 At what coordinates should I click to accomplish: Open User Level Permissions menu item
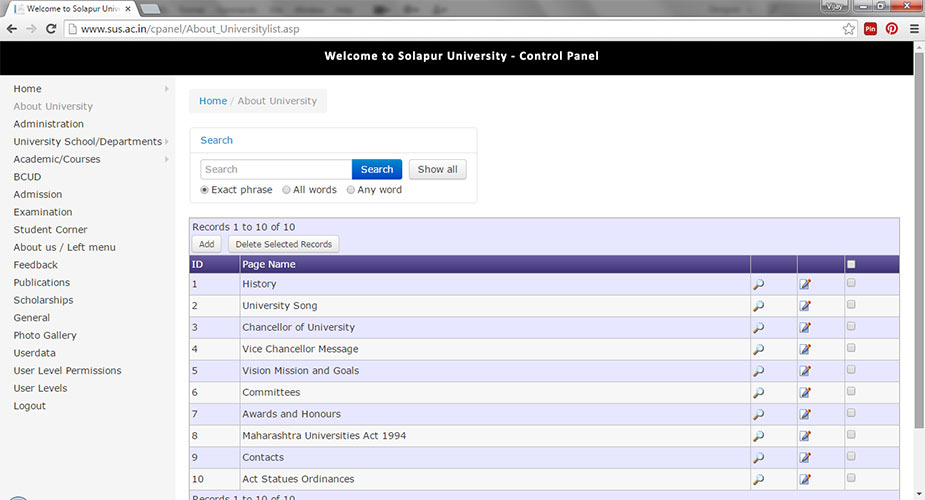[x=67, y=371]
